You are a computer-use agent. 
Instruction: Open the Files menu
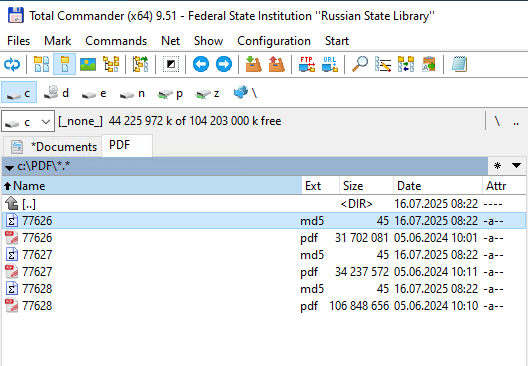coord(19,41)
